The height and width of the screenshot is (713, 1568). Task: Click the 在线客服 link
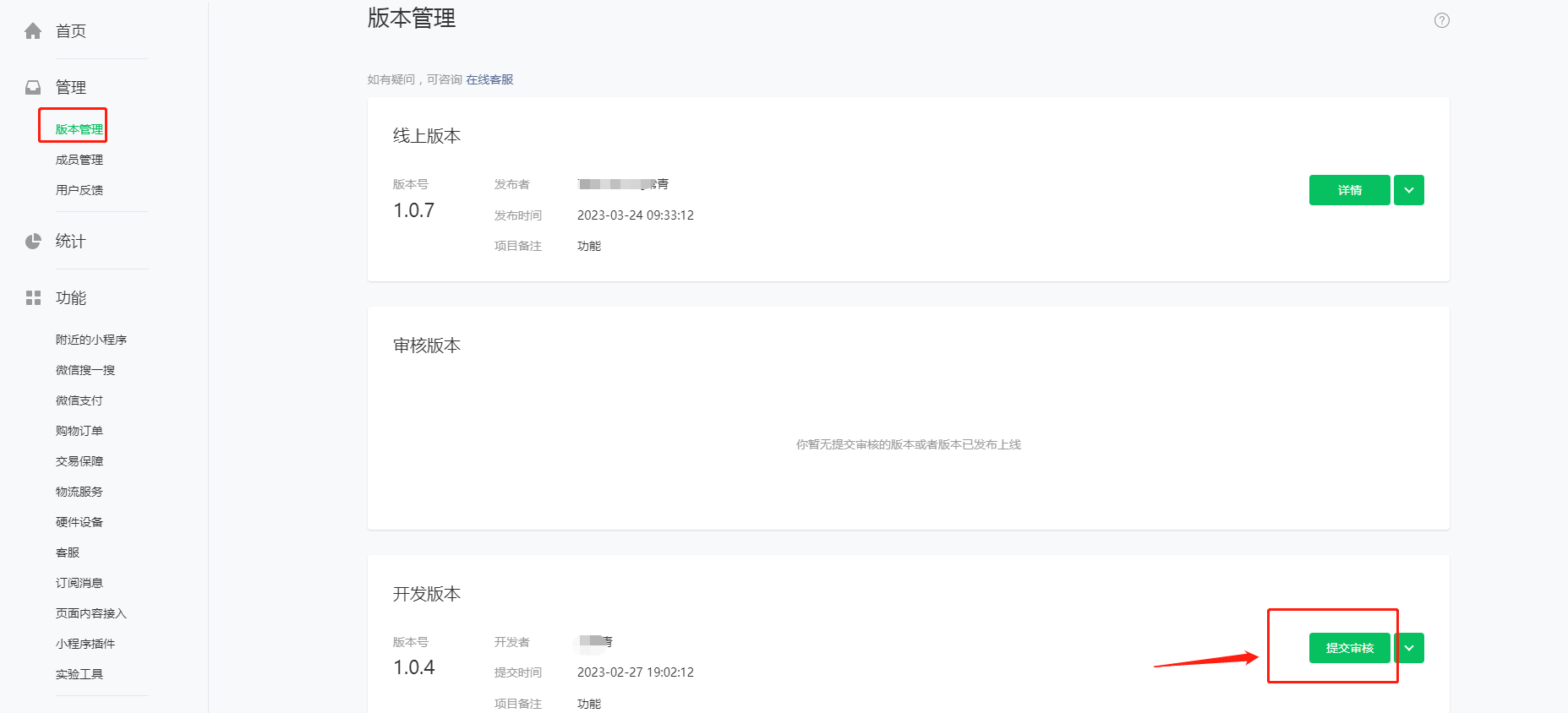(x=489, y=79)
